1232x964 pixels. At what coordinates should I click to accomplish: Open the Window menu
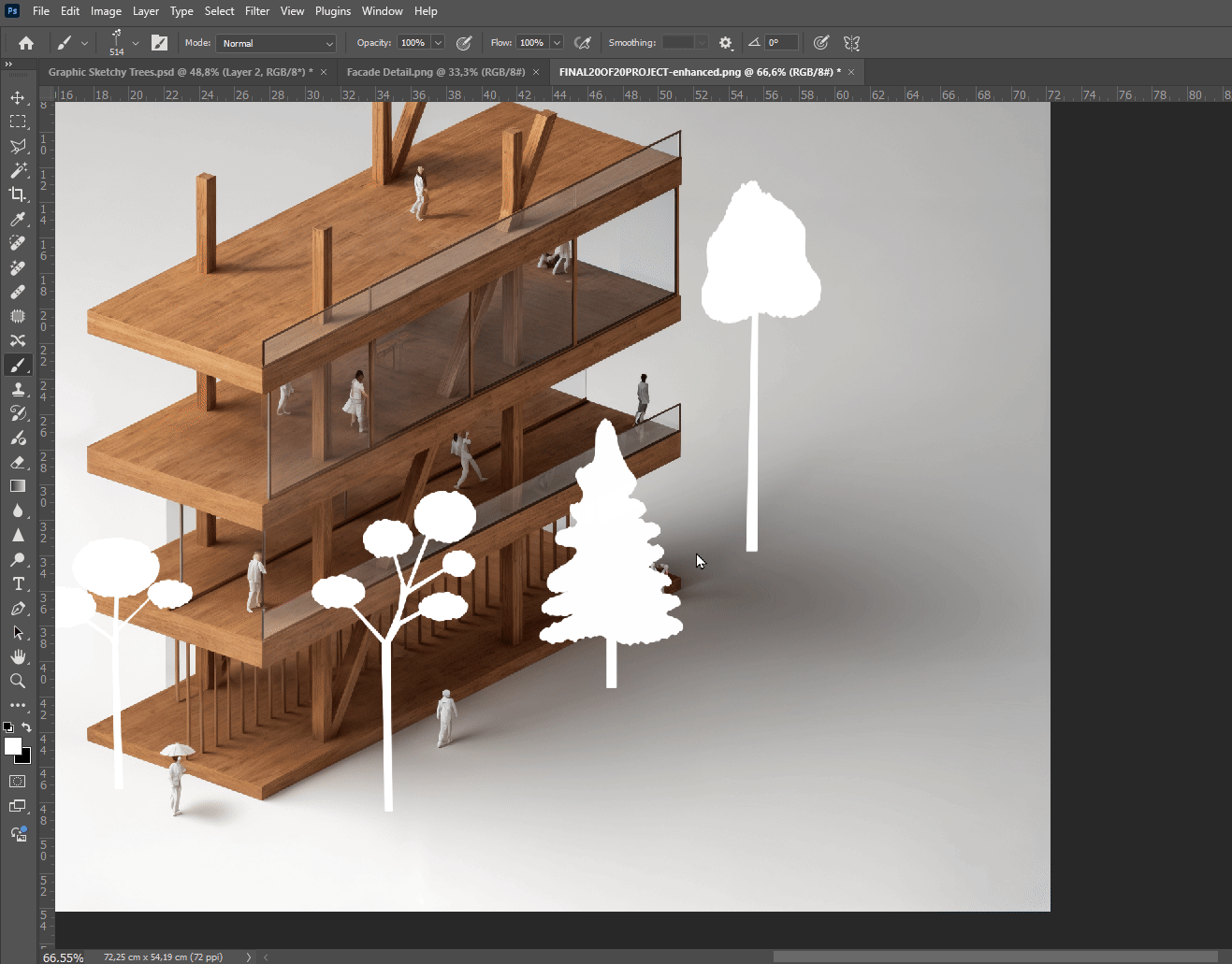coord(383,11)
